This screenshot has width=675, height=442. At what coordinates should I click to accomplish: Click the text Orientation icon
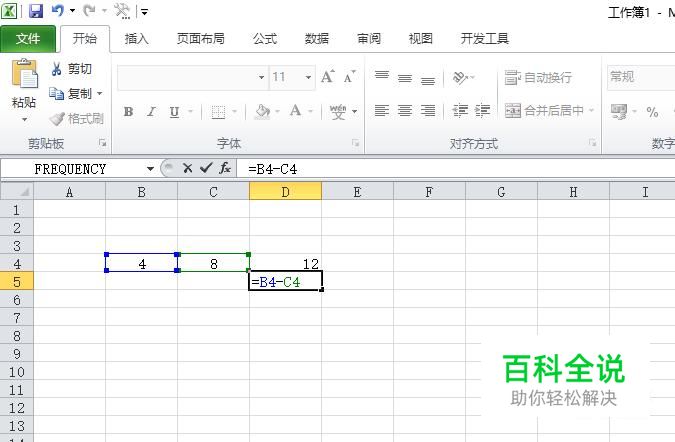pos(460,77)
